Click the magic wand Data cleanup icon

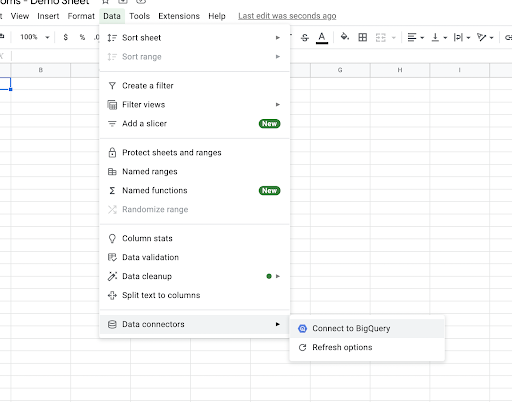112,276
